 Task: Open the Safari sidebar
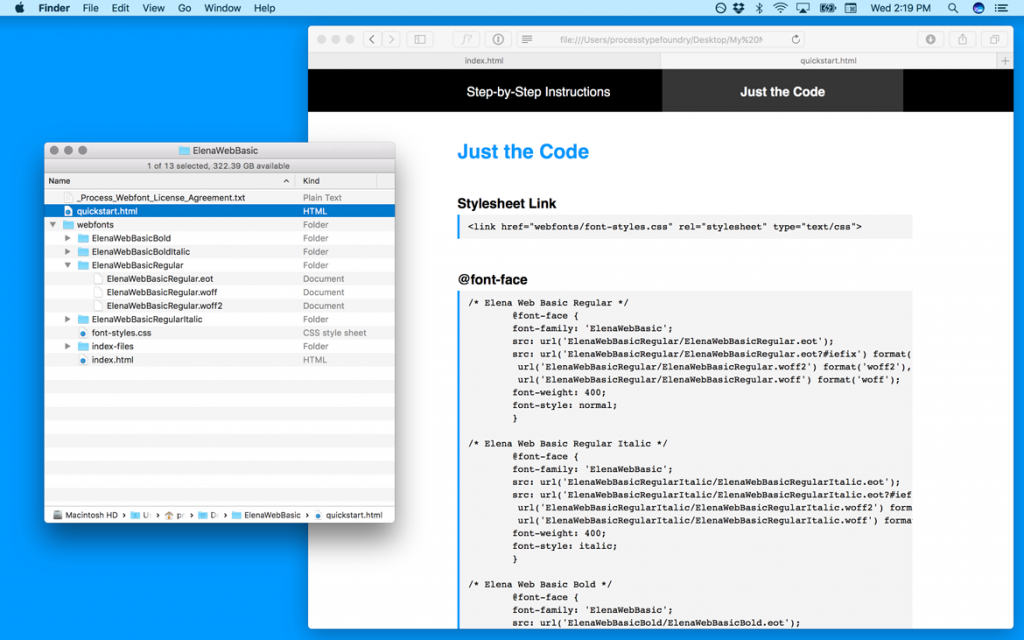coord(418,39)
